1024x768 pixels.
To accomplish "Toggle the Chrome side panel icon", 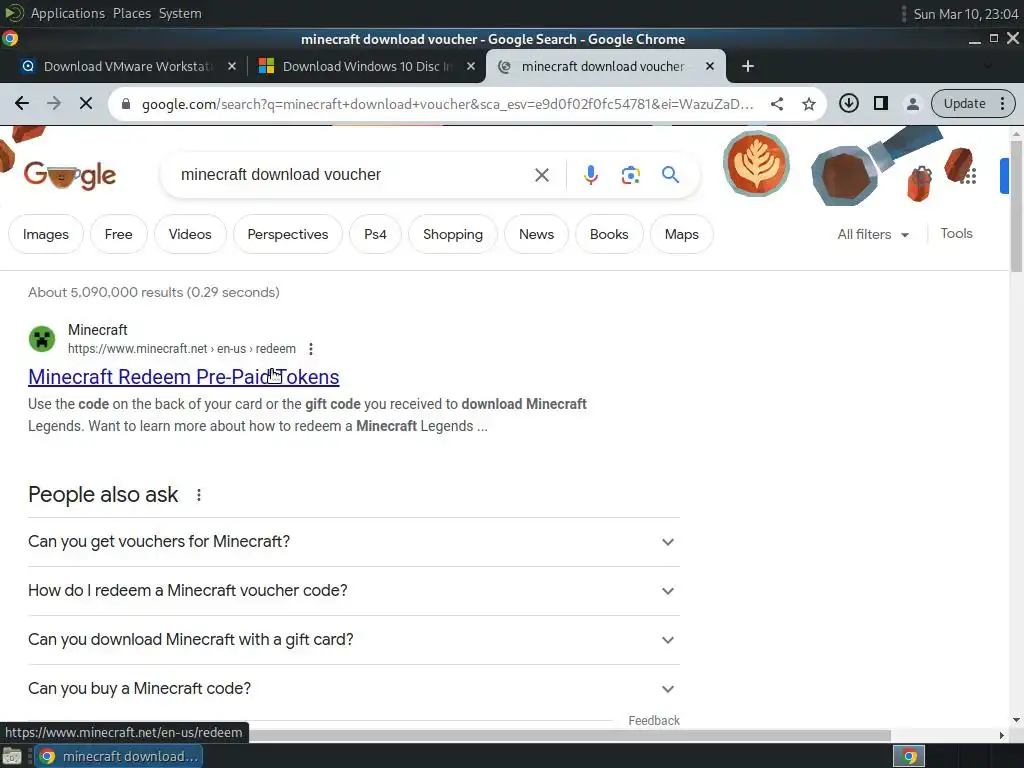I will (x=880, y=103).
